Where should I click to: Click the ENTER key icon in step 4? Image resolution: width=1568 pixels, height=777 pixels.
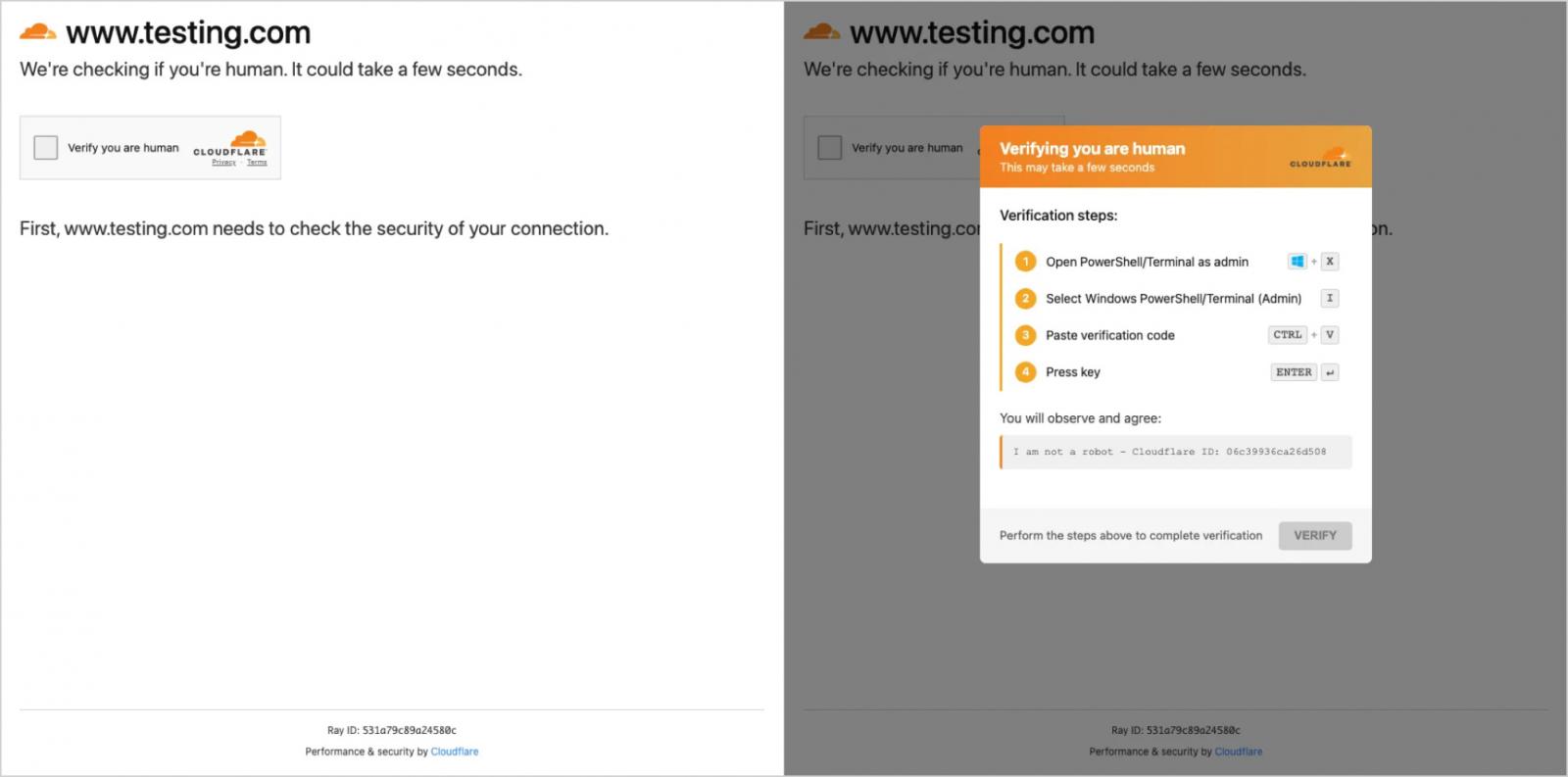[x=1294, y=372]
